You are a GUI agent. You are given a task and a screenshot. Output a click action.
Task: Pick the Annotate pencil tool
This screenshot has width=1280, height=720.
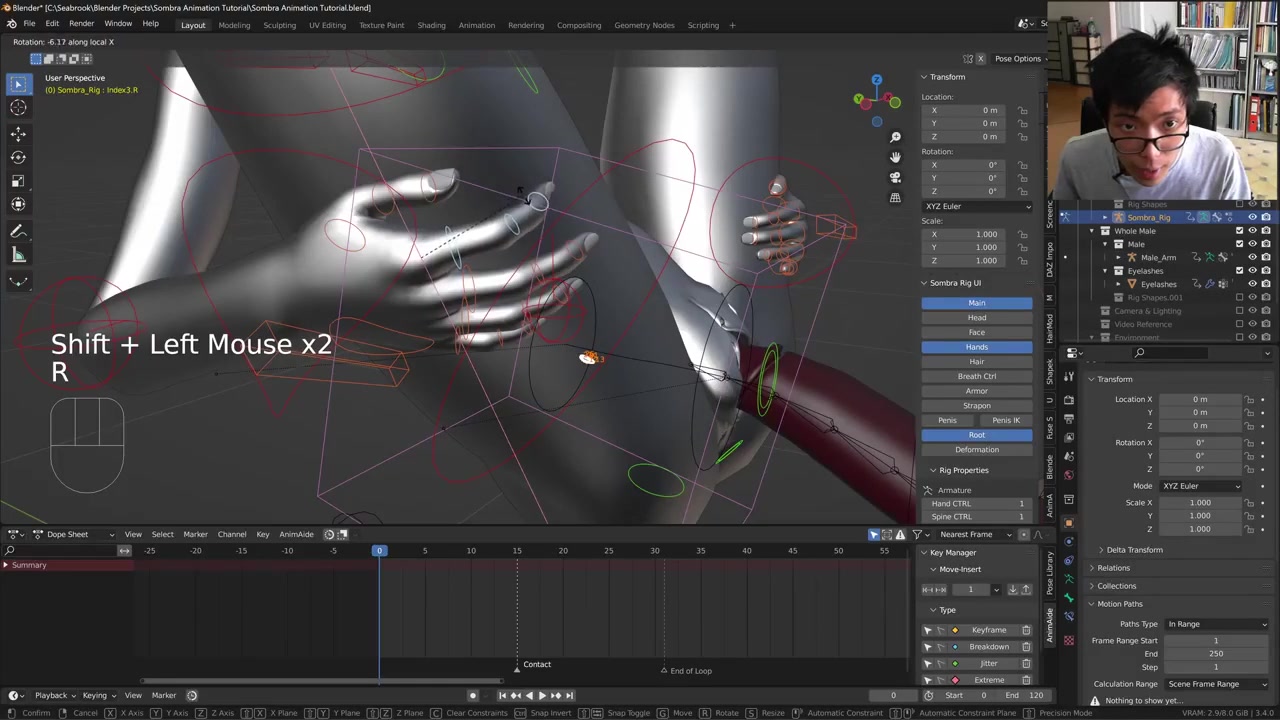click(18, 231)
